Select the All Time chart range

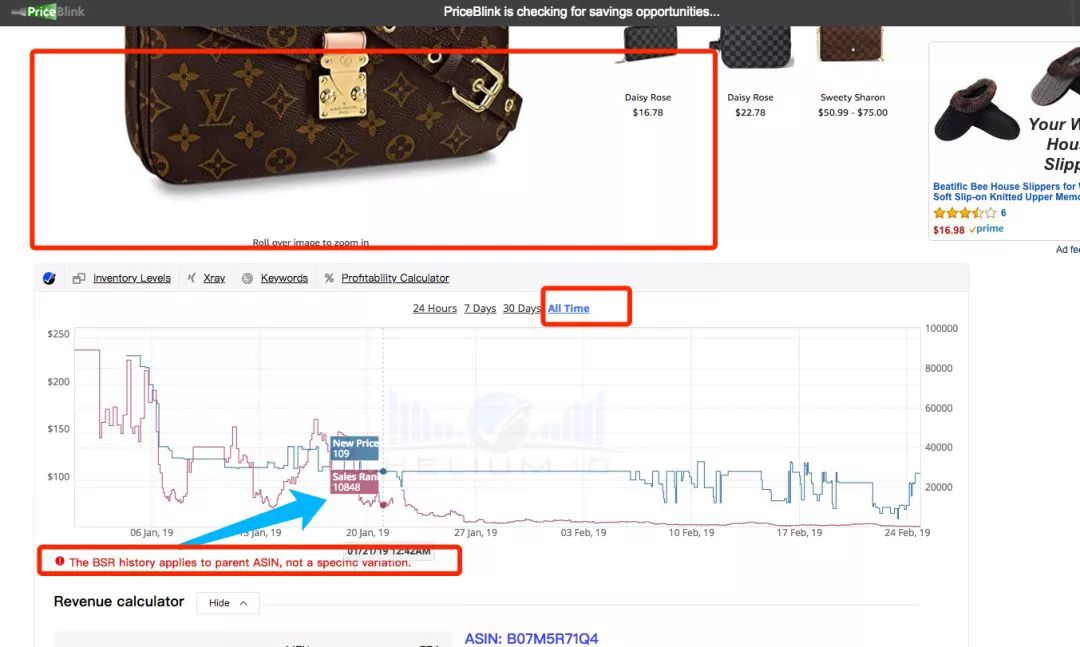[x=568, y=308]
